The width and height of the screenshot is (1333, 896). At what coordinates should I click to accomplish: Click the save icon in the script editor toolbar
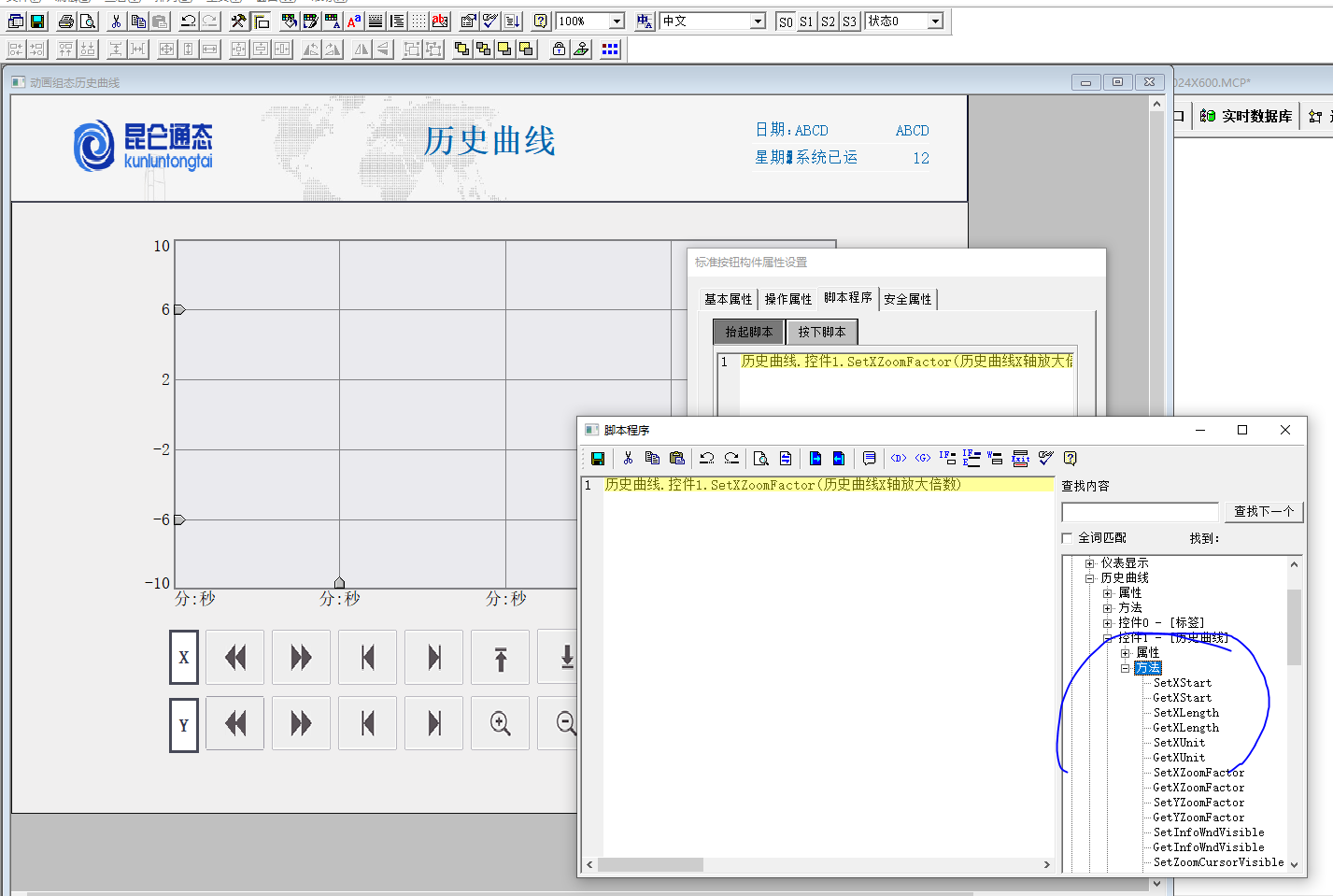(598, 458)
